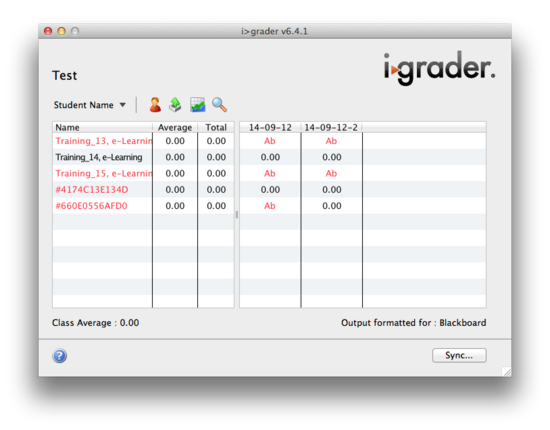Click the split pane divider handle

(x=237, y=215)
